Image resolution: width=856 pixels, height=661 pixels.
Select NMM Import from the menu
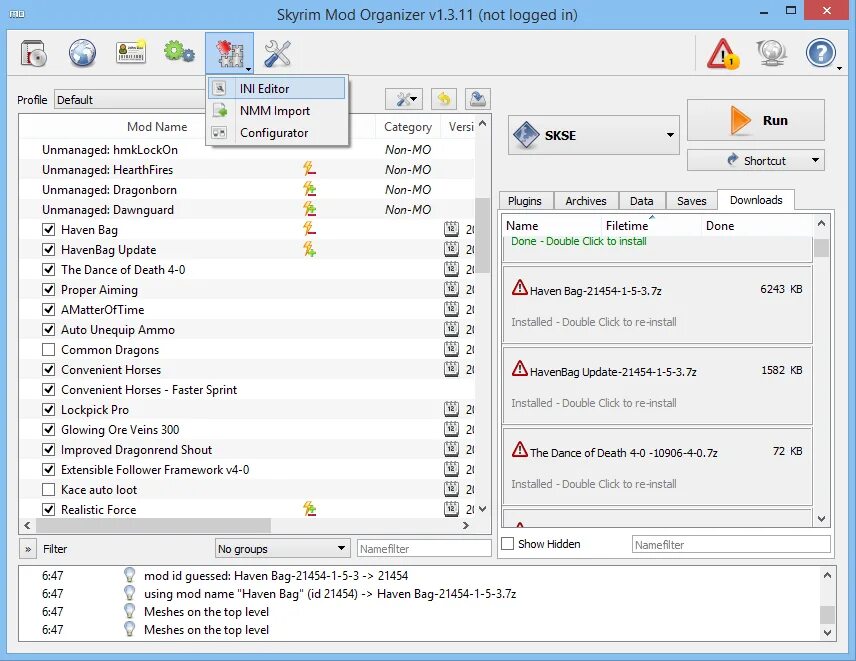(x=277, y=111)
